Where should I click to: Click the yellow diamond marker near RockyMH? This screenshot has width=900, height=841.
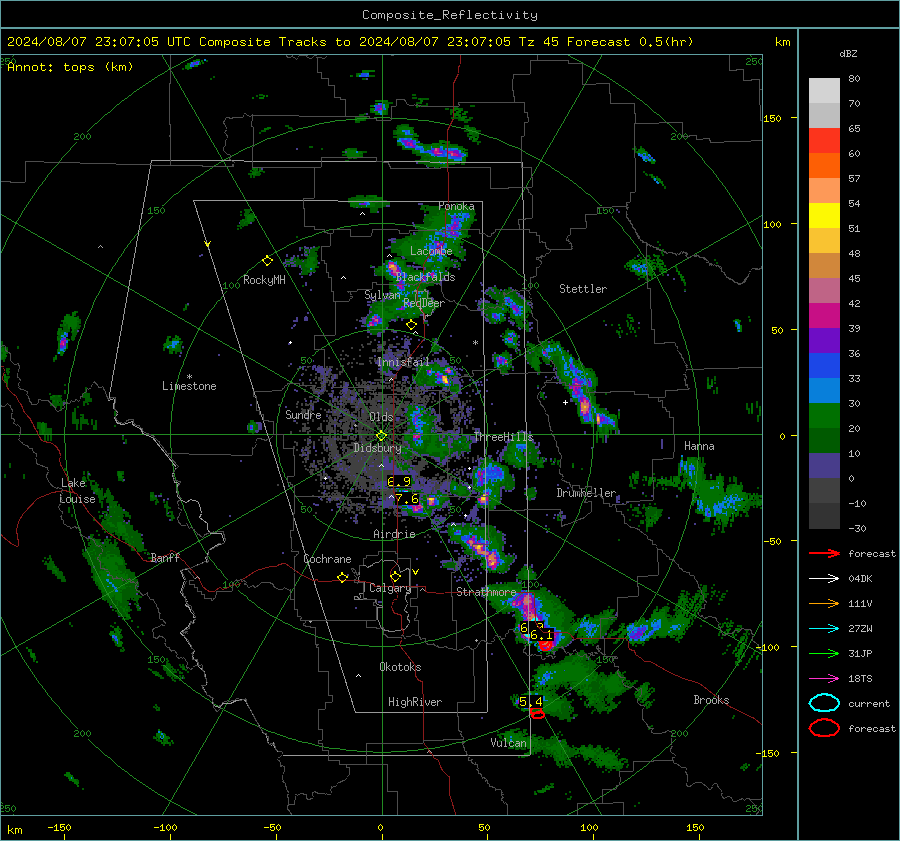[267, 261]
